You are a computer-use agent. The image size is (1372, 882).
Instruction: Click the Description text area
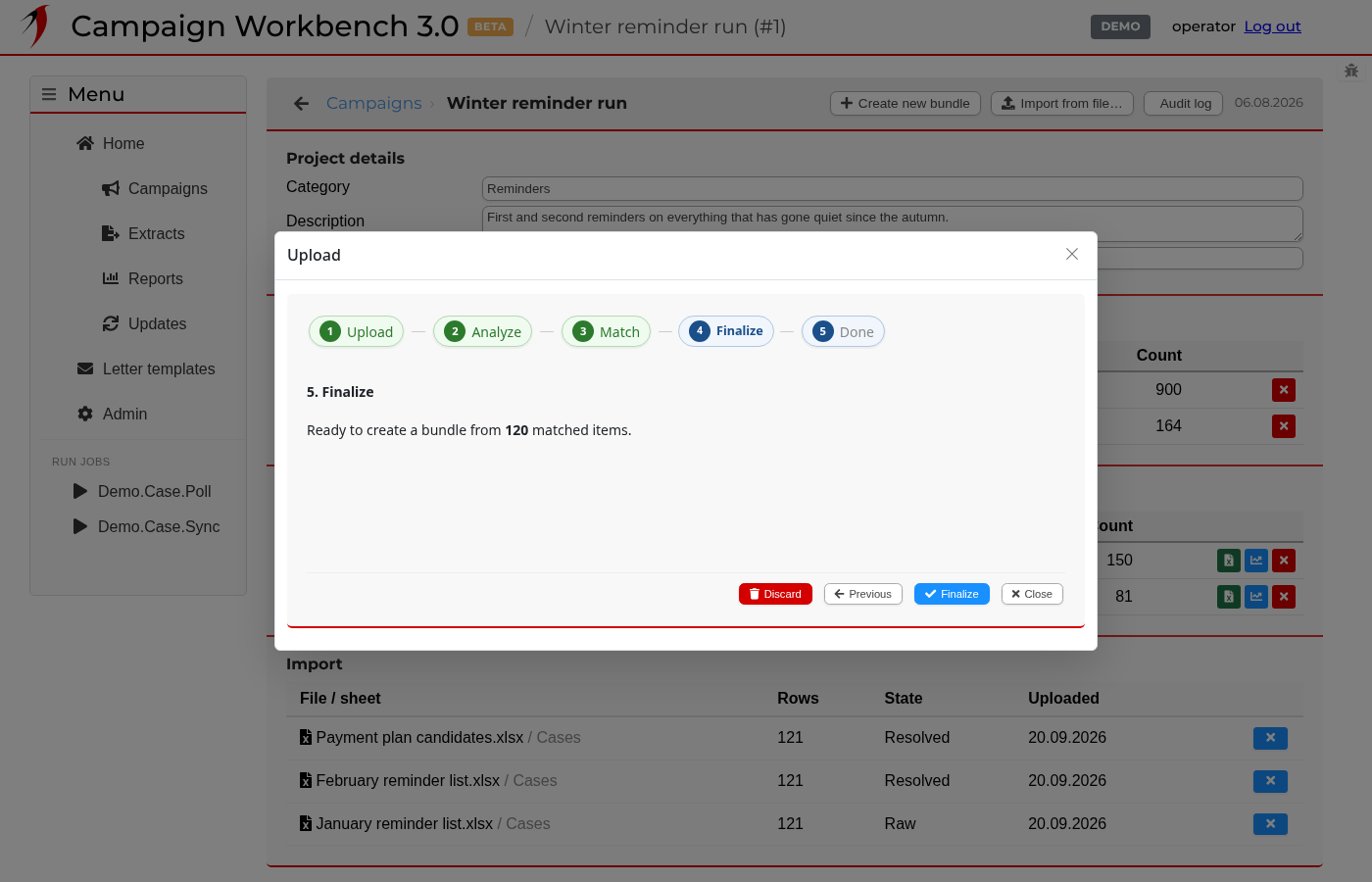(893, 223)
